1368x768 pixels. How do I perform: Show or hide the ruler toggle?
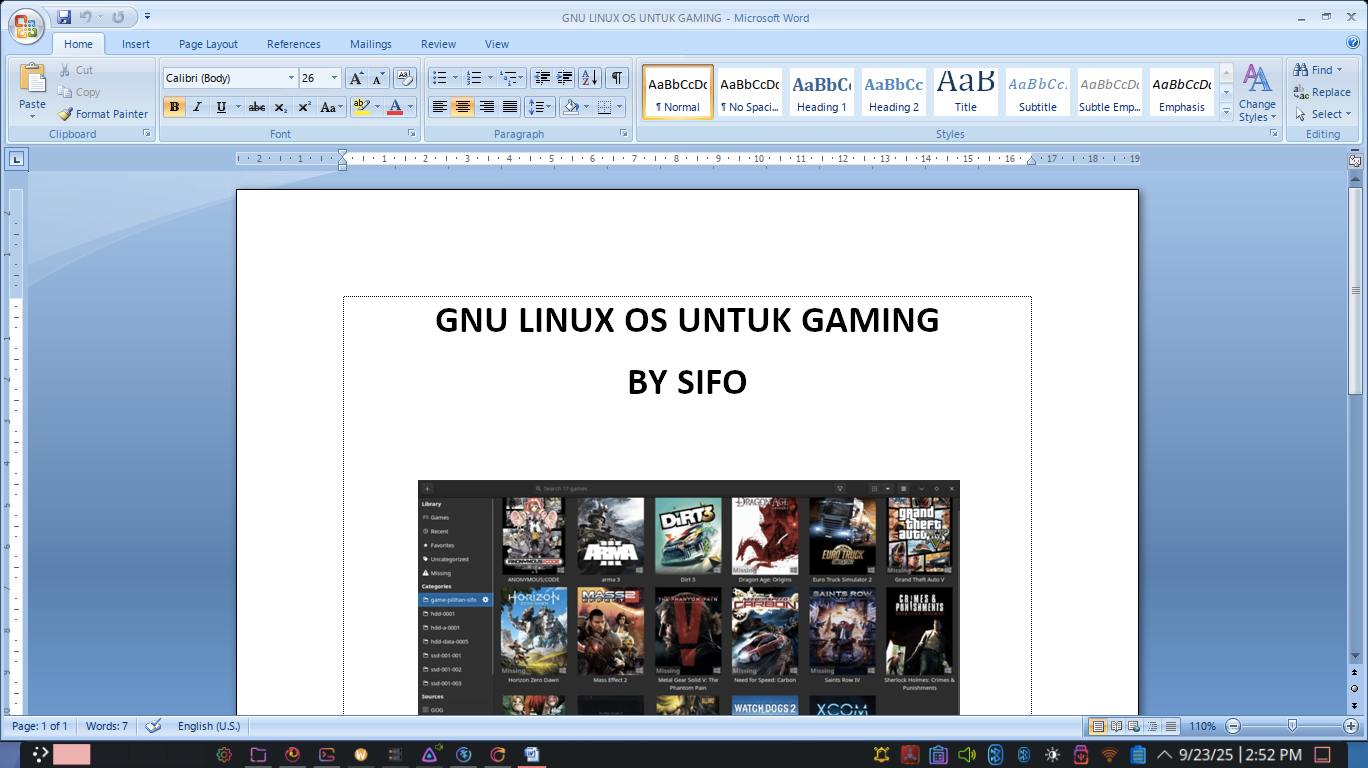tap(1355, 160)
